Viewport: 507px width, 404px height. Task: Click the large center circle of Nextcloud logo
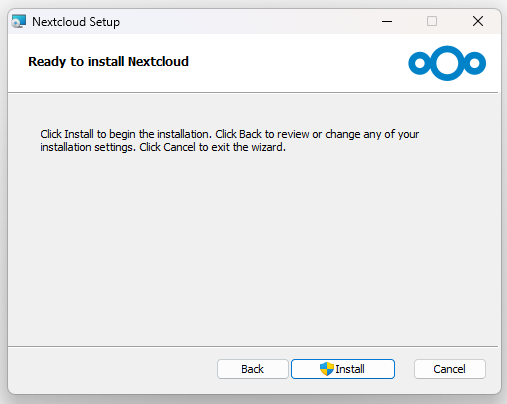(447, 63)
